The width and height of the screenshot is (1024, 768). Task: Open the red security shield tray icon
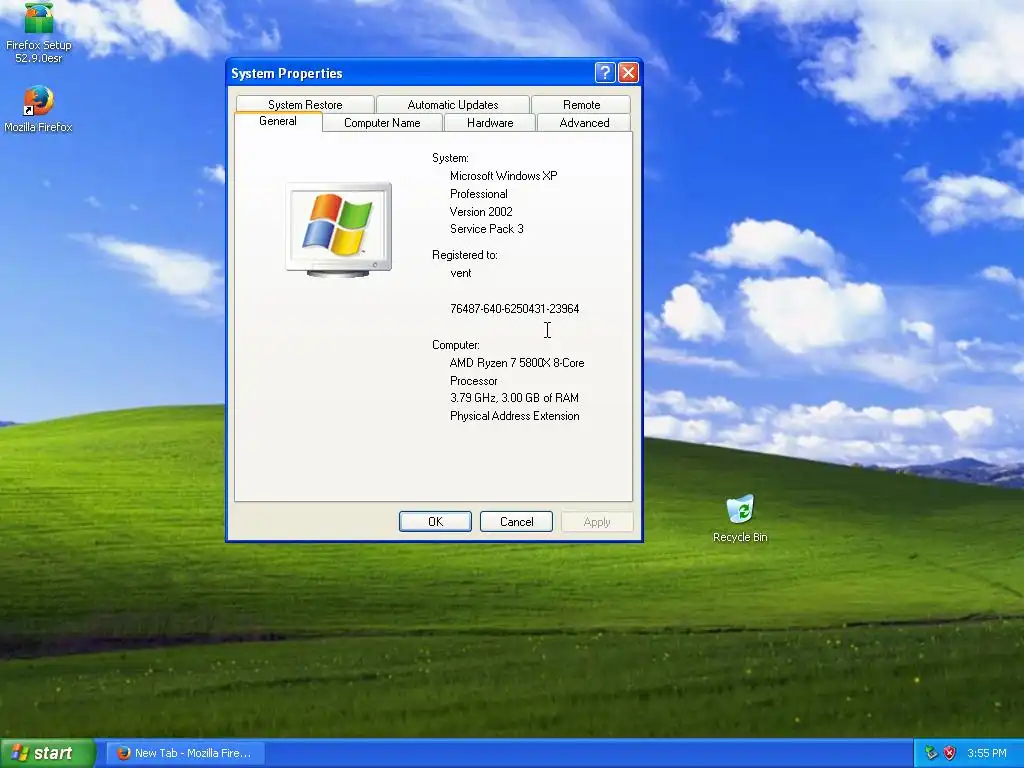pyautogui.click(x=950, y=753)
